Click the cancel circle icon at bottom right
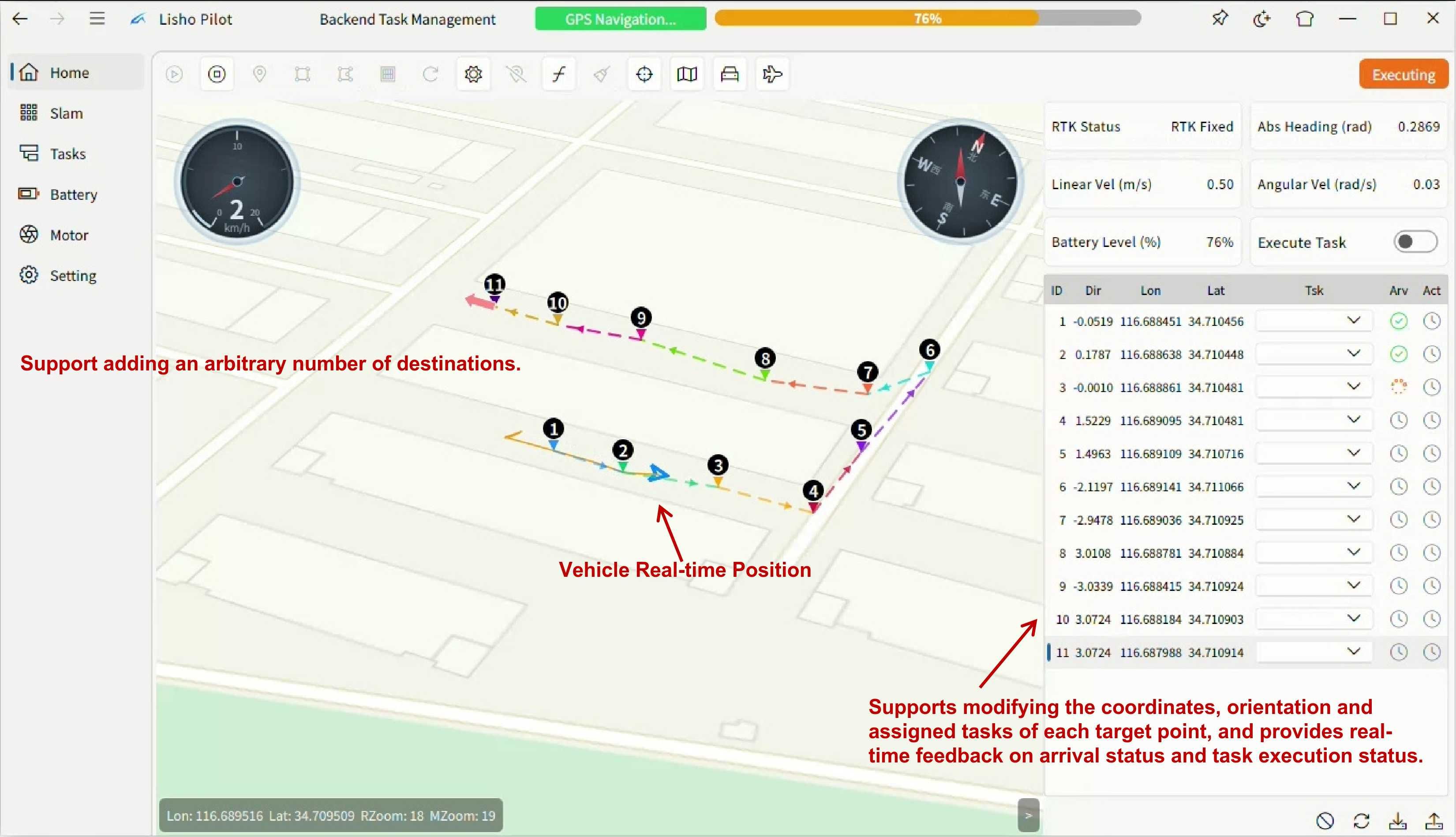The image size is (1456, 837). [1325, 821]
